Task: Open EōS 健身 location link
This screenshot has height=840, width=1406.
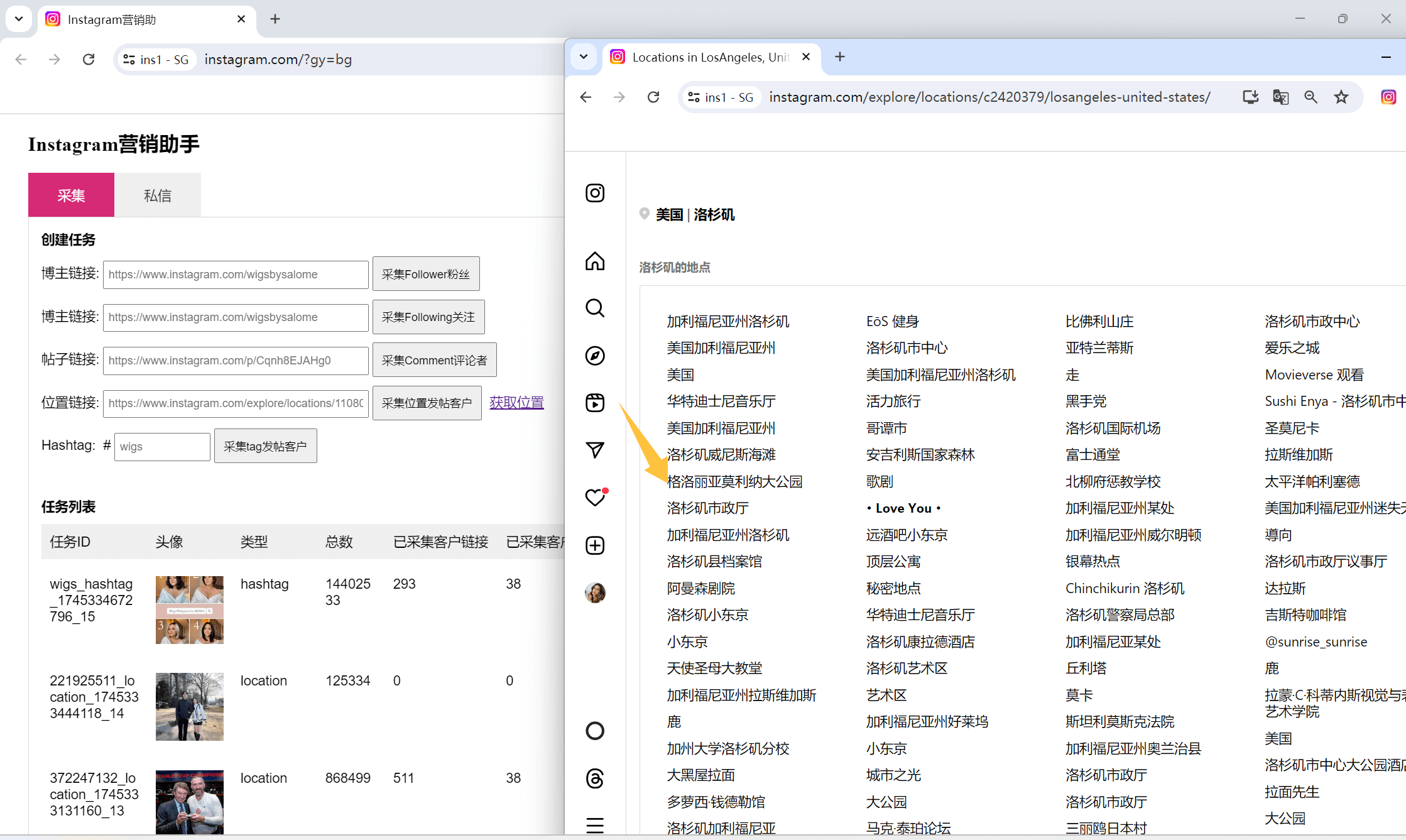Action: (x=892, y=321)
